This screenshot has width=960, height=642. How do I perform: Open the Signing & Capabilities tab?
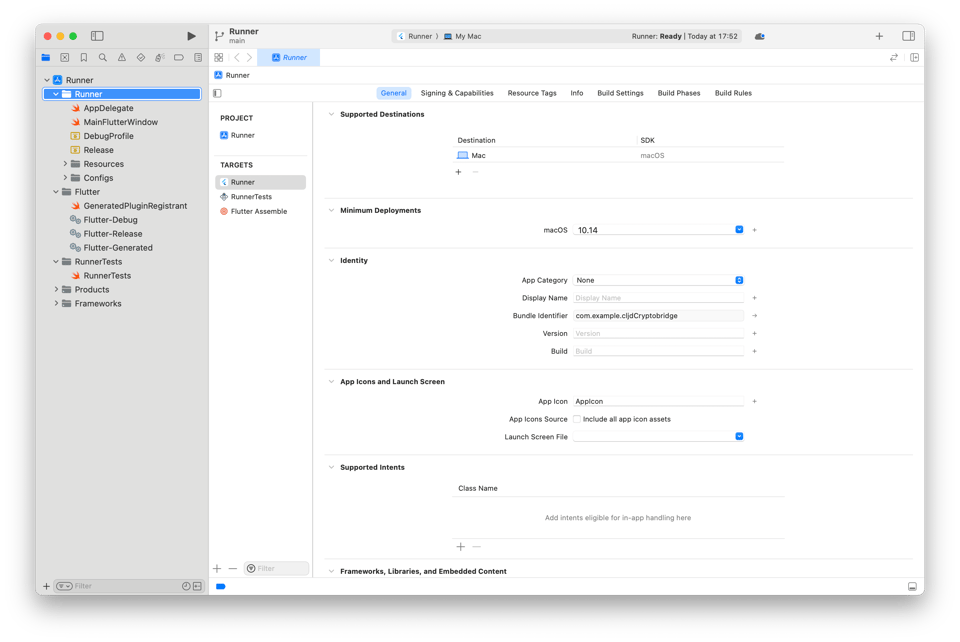457,93
